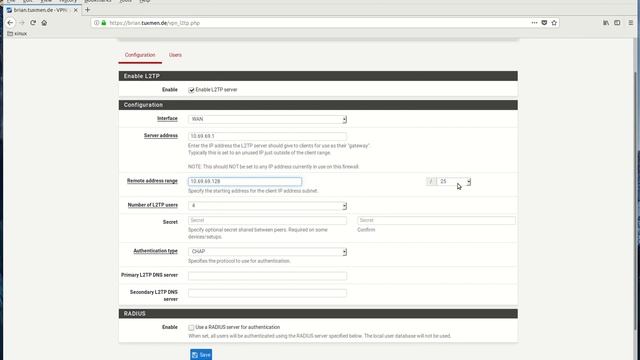Click the Primary L2TP DNS server field
Viewport: 640px width, 360px height.
click(267, 276)
